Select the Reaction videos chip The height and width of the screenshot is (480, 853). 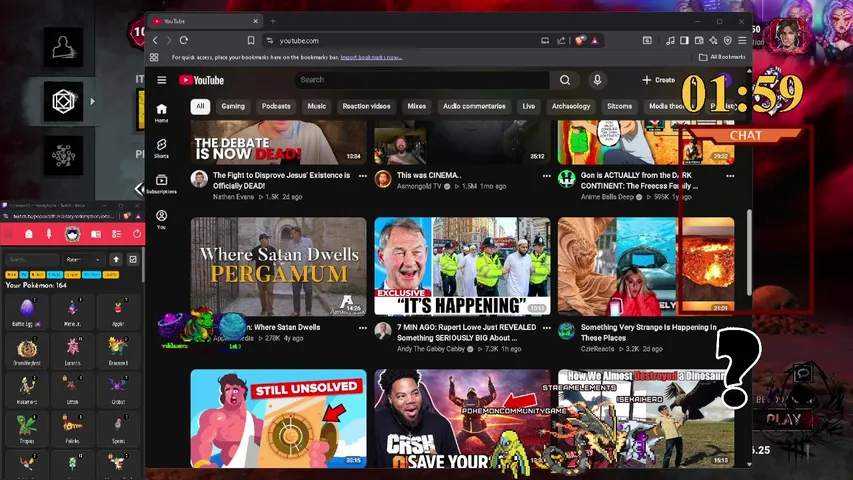coord(366,106)
